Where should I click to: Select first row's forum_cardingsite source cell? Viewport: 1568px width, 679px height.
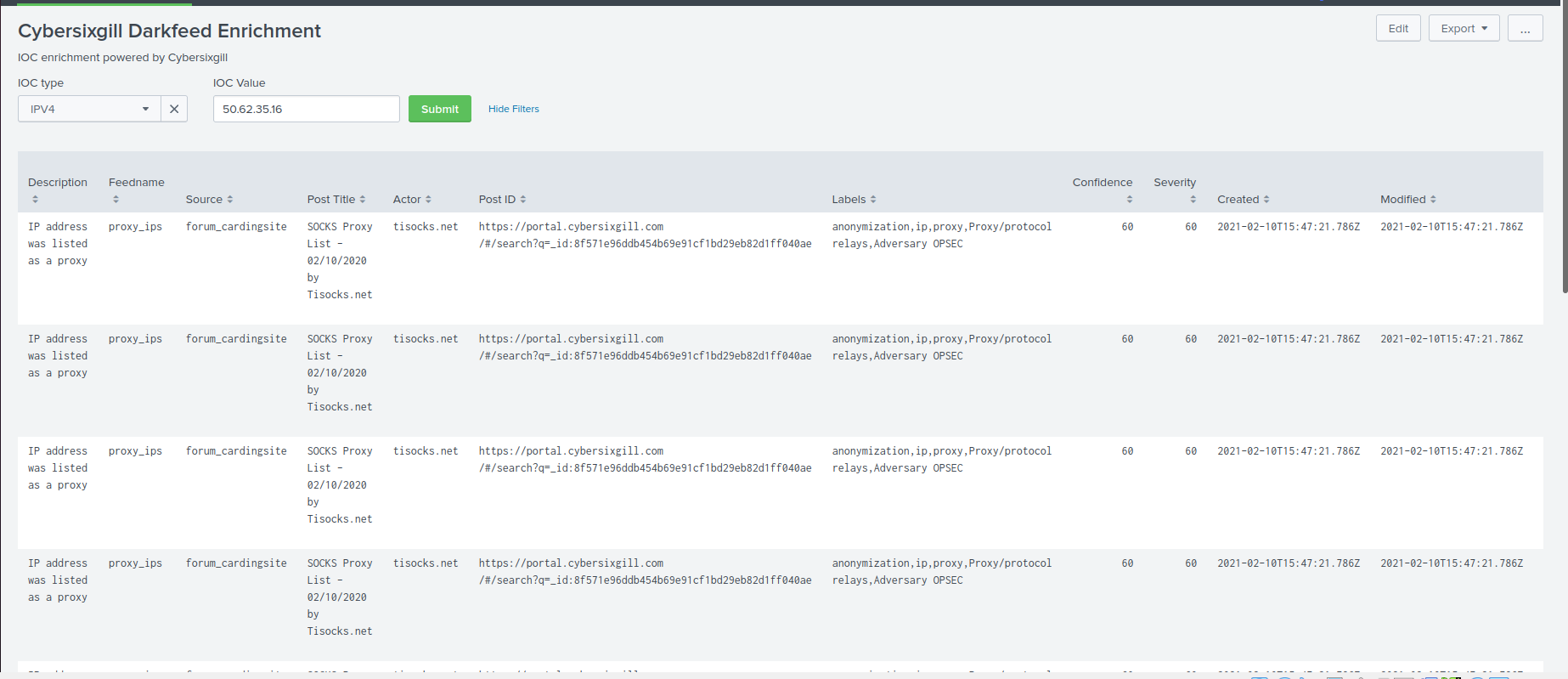(x=236, y=227)
